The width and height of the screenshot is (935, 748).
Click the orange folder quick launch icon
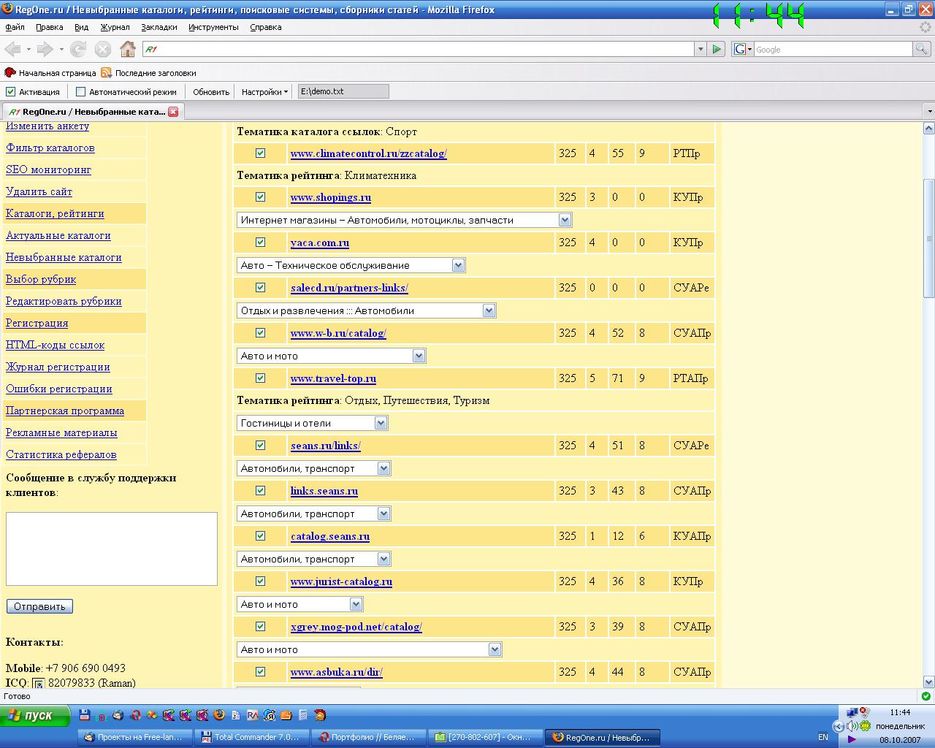pos(286,715)
